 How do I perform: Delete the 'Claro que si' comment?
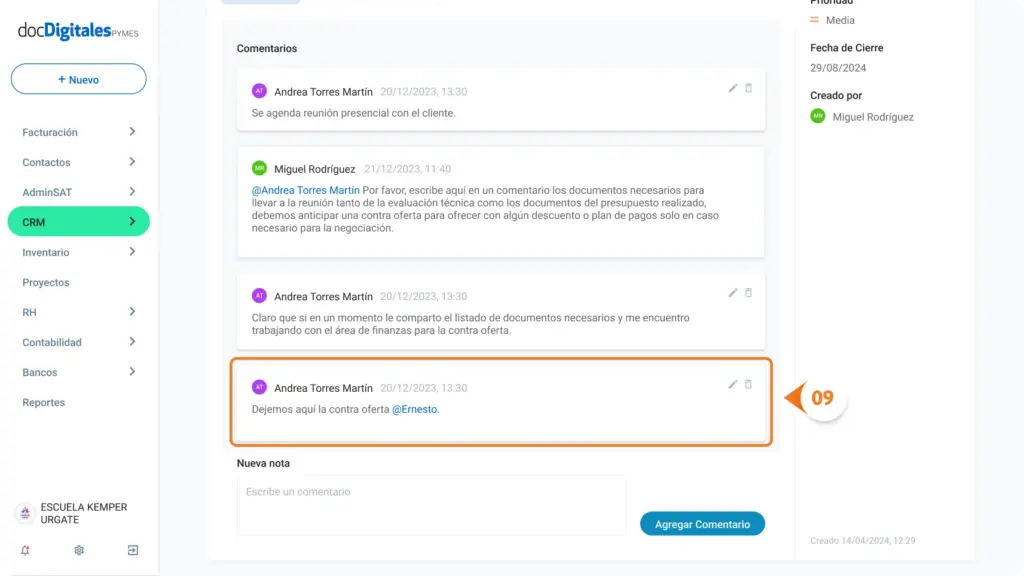tap(748, 293)
